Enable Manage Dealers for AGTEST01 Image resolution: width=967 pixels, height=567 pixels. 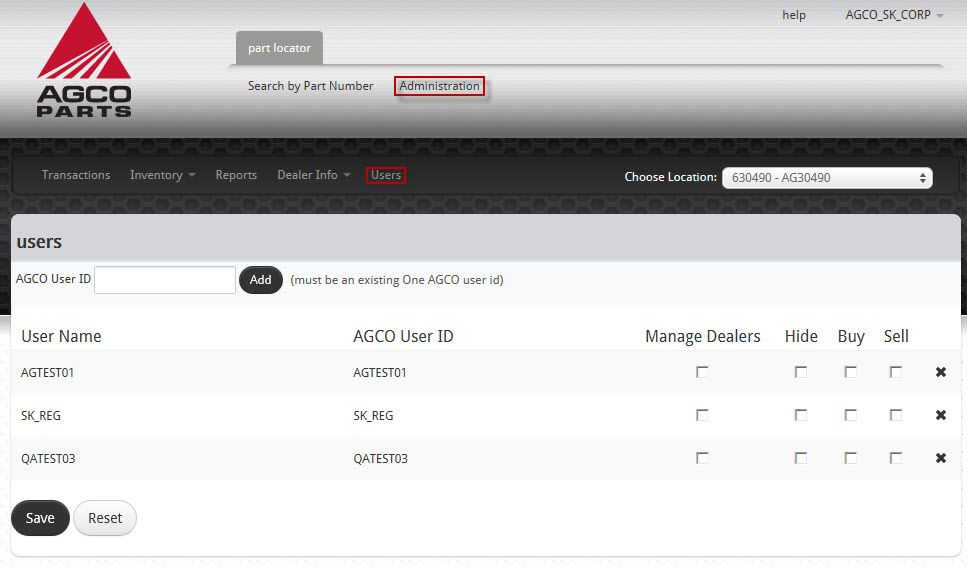702,372
